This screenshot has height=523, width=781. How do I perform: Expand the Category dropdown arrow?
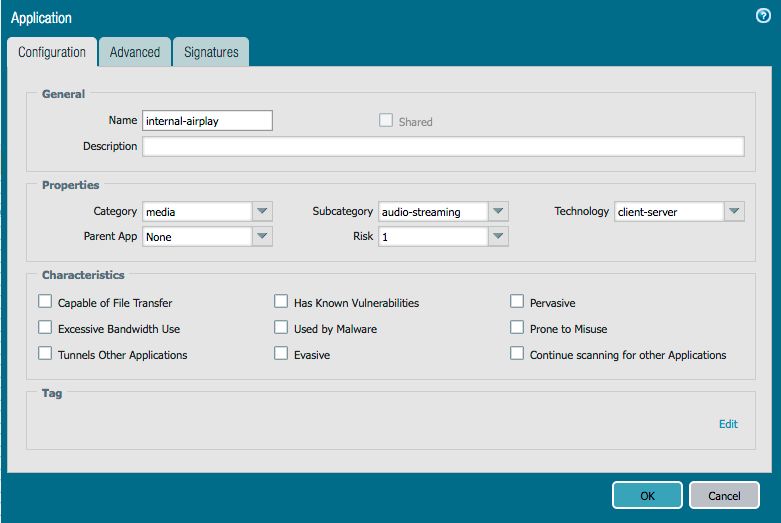262,212
